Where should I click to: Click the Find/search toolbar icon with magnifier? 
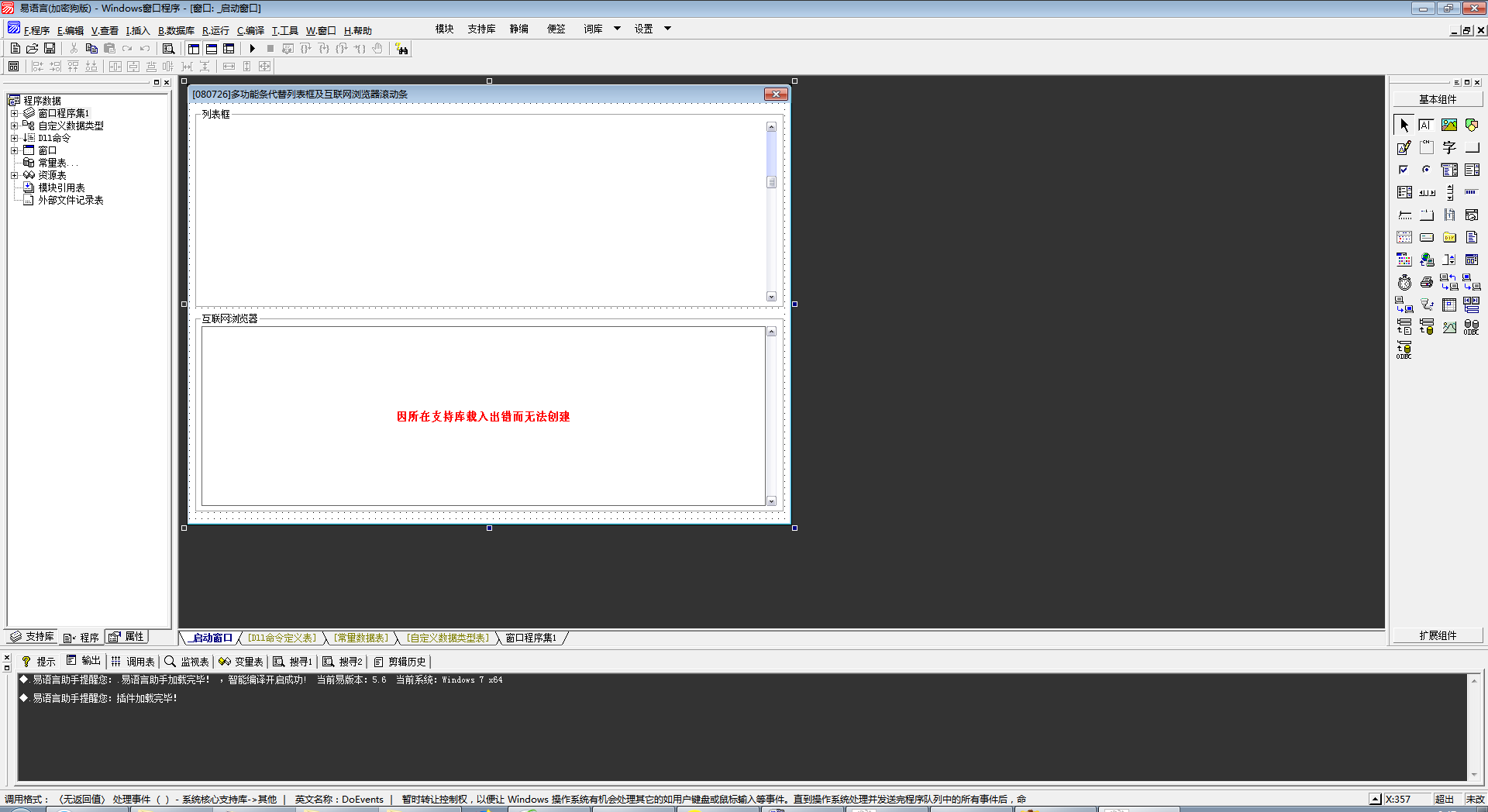coord(168,48)
